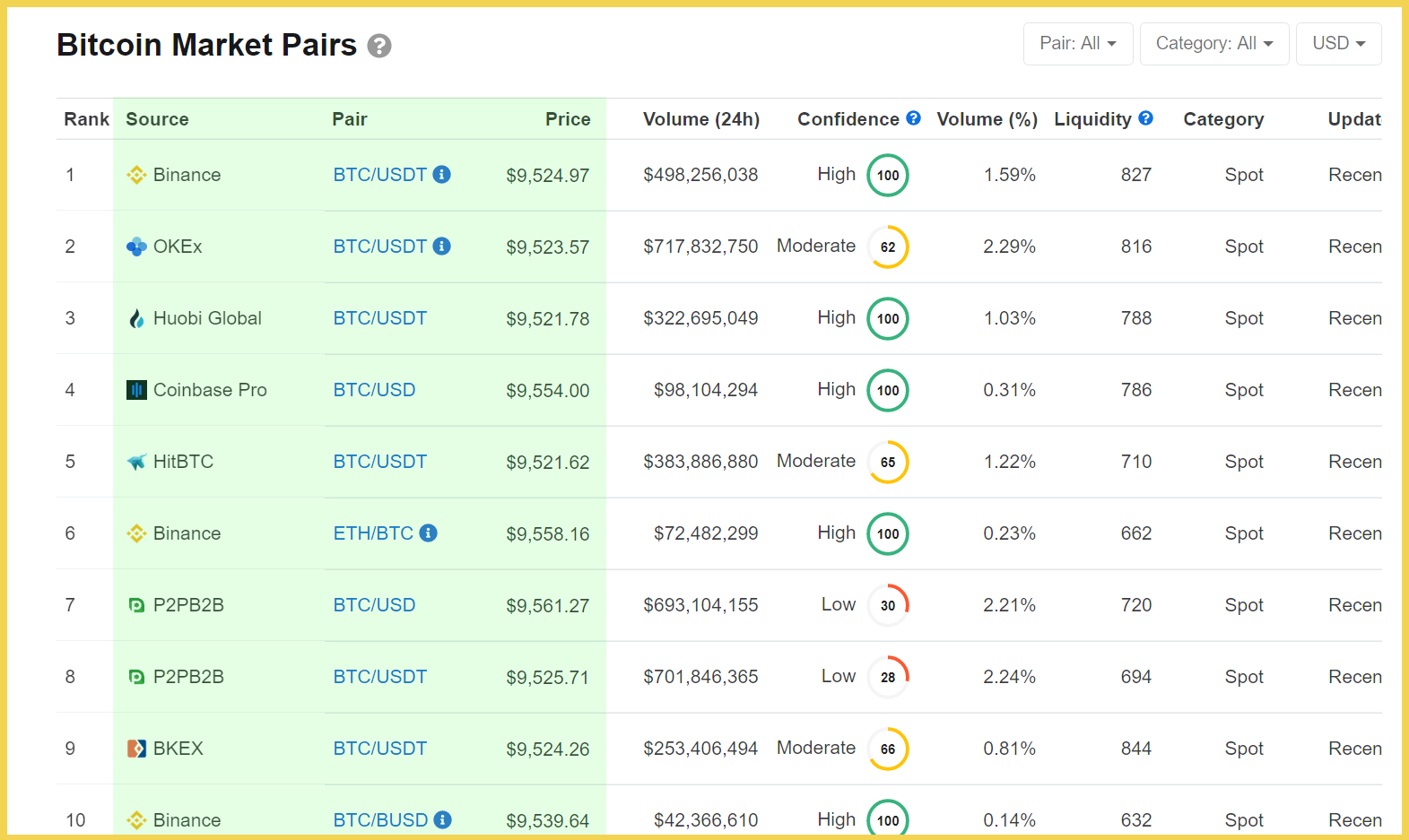
Task: Open the Coinbase Pro BTC/USD pair link
Action: pyautogui.click(x=374, y=390)
